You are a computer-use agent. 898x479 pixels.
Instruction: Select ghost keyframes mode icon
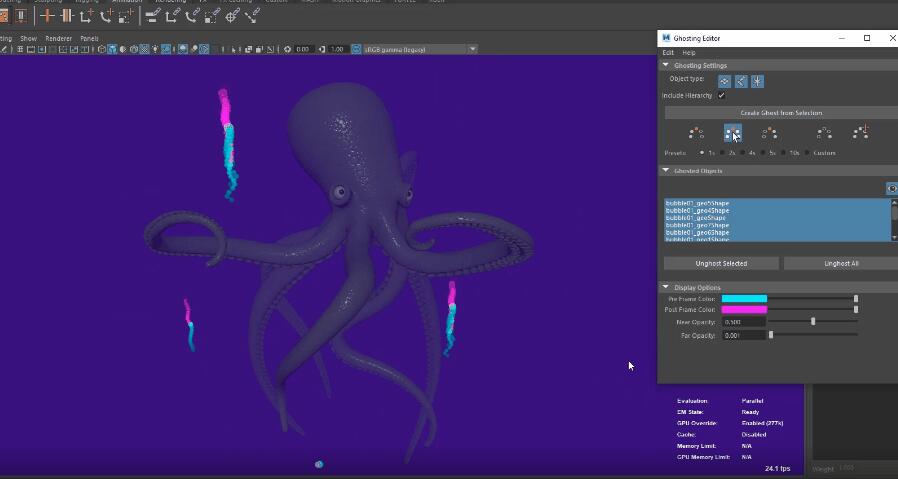(824, 133)
